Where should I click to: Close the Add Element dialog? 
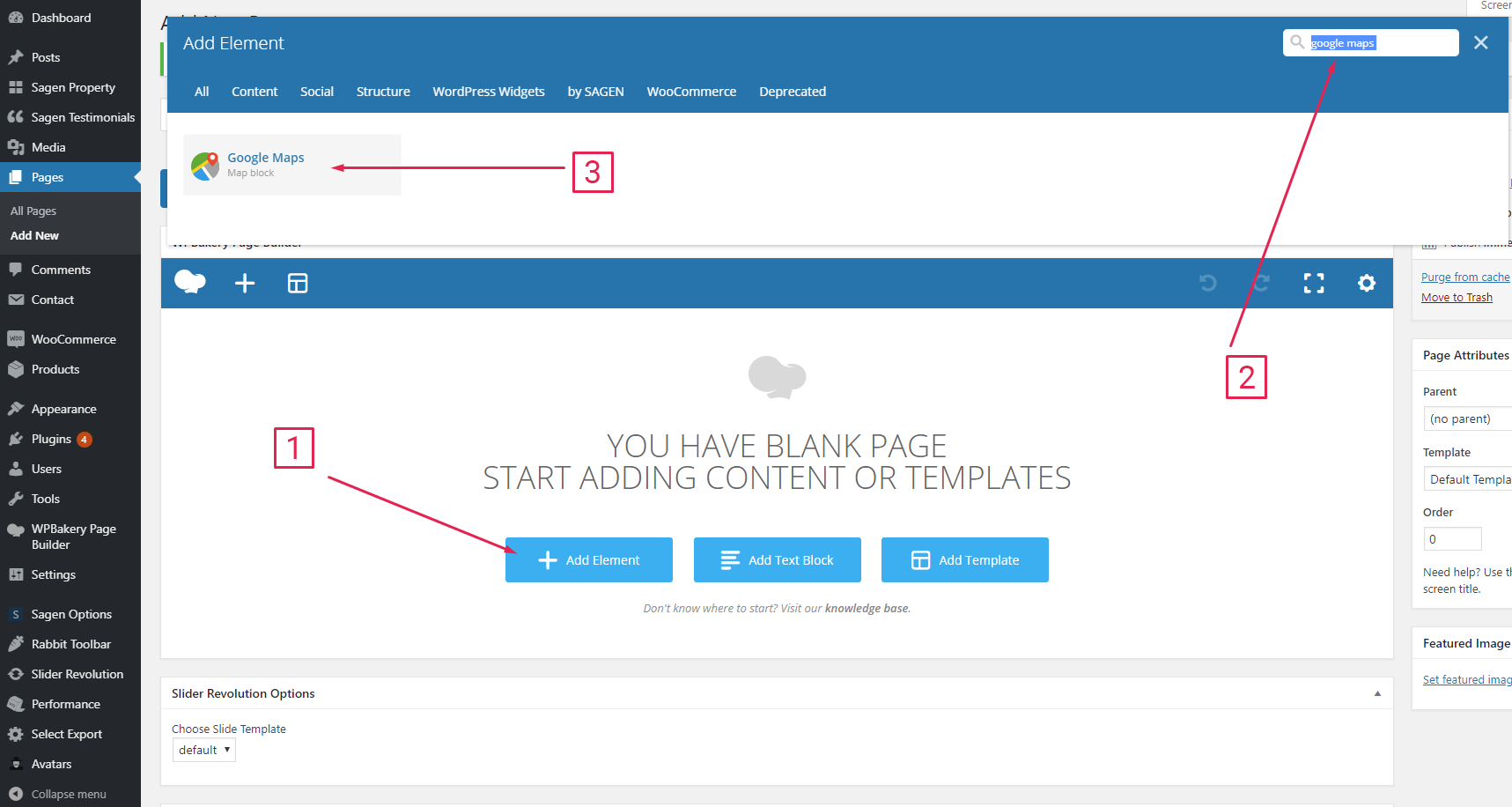pos(1481,42)
